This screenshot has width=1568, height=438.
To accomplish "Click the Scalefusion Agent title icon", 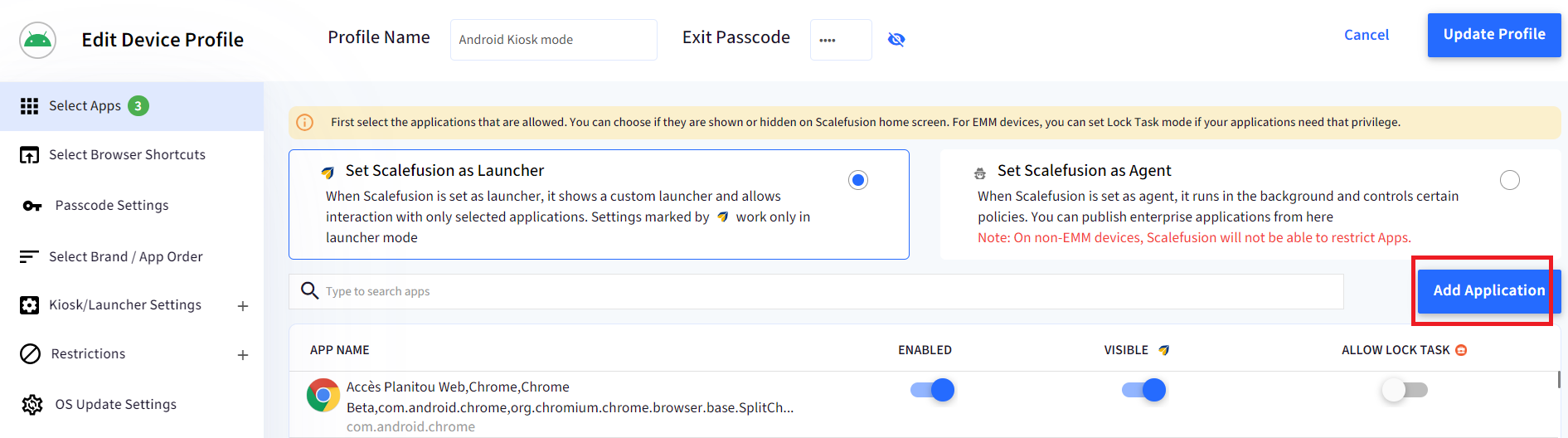I will pos(980,173).
